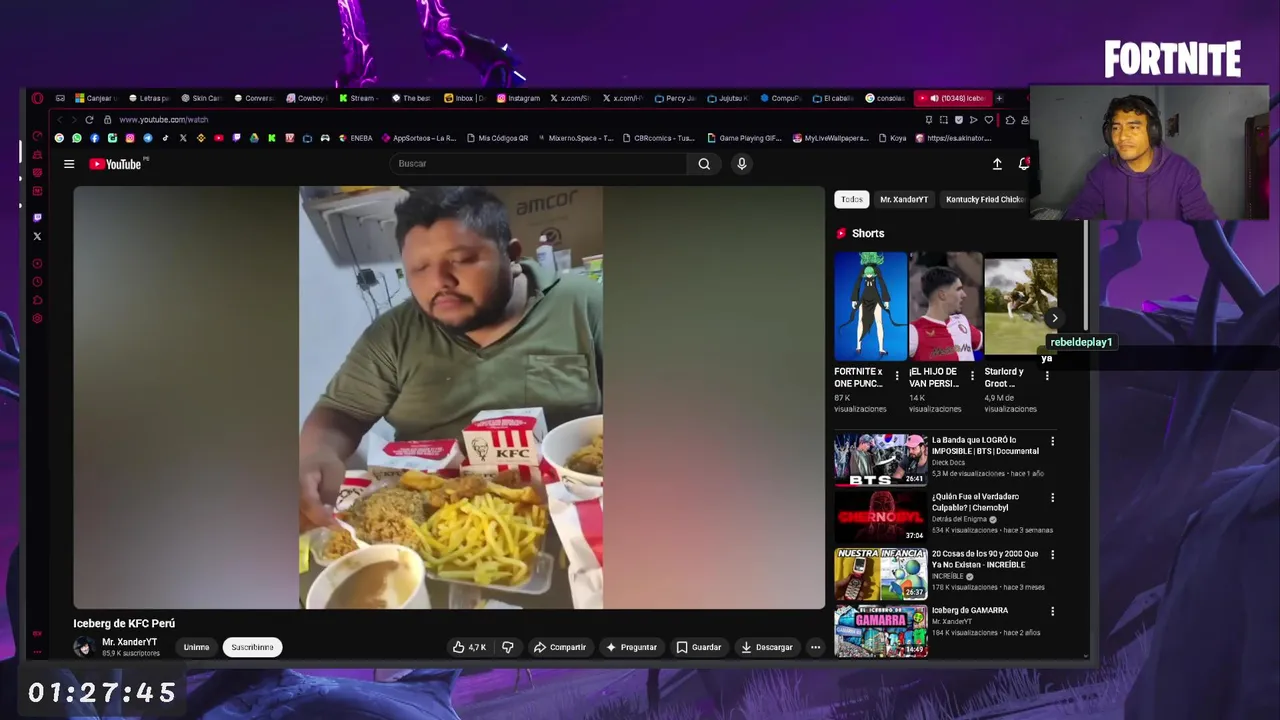Viewport: 1280px width, 720px height.
Task: Click the search magnifier button
Action: 704,164
